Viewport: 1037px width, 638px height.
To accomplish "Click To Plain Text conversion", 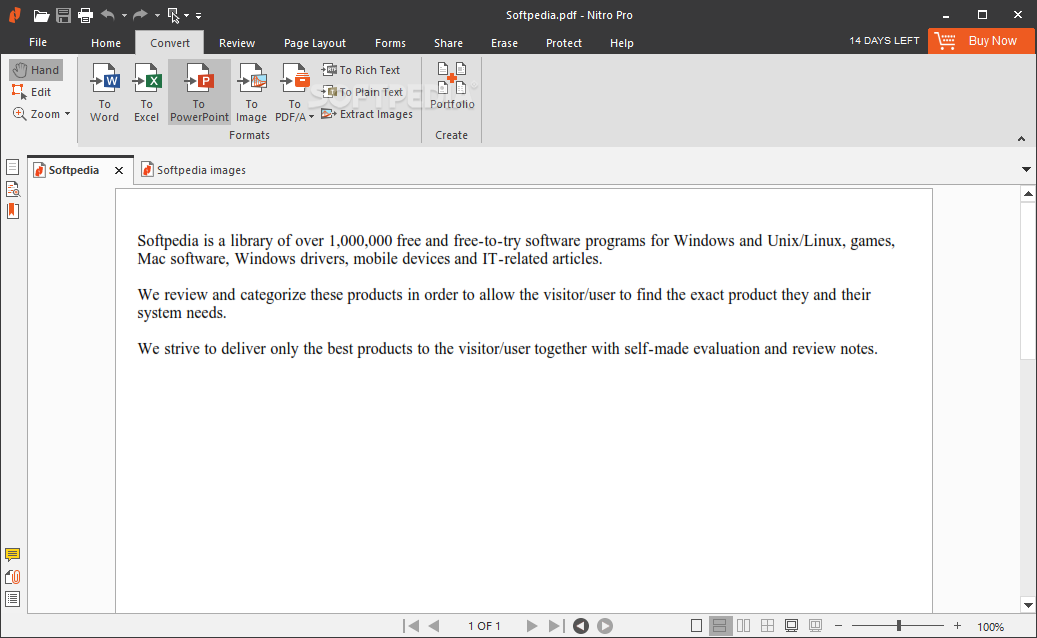I will [362, 92].
